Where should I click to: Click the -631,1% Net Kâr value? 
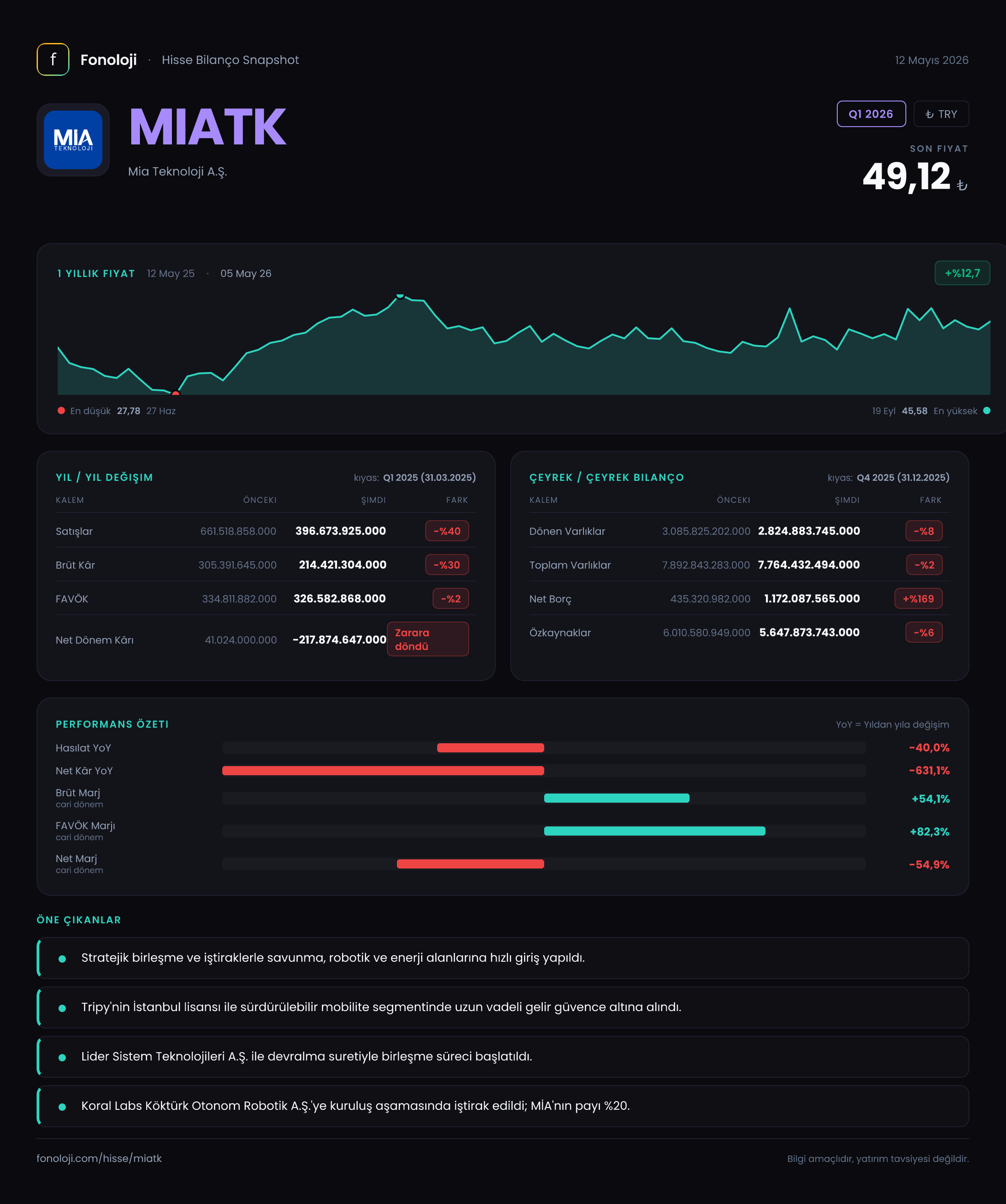(929, 771)
